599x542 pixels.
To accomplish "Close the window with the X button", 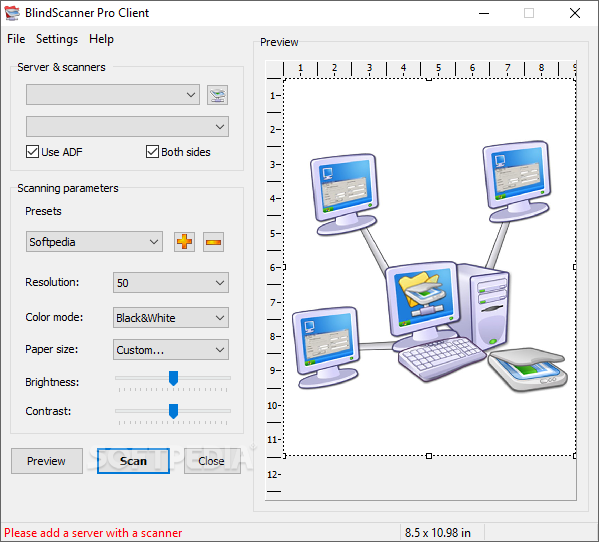I will pos(575,13).
